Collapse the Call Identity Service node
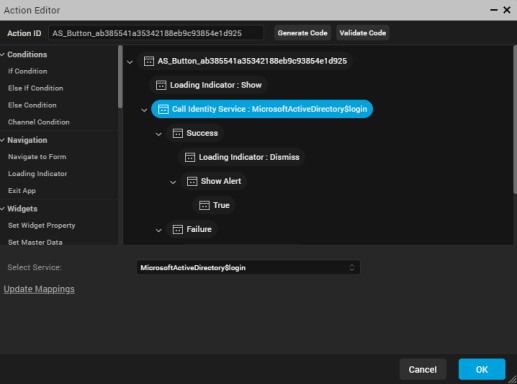The image size is (517, 384). [144, 110]
